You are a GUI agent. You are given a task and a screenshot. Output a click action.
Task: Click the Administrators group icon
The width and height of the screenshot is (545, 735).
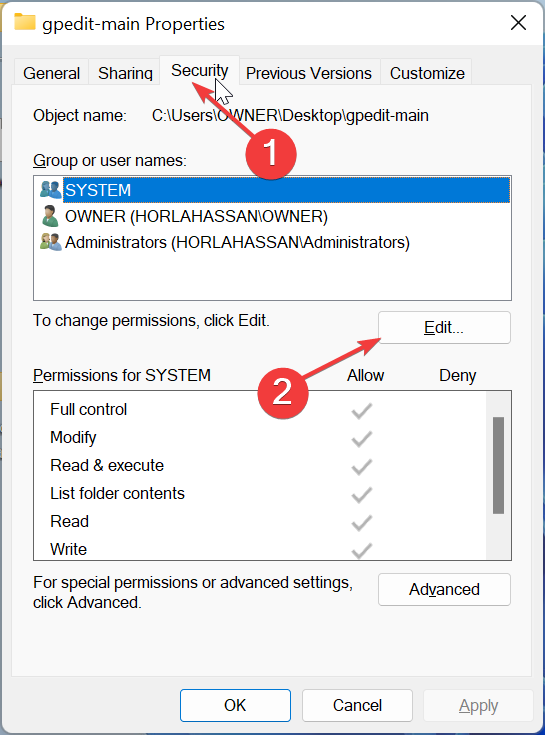tap(50, 242)
